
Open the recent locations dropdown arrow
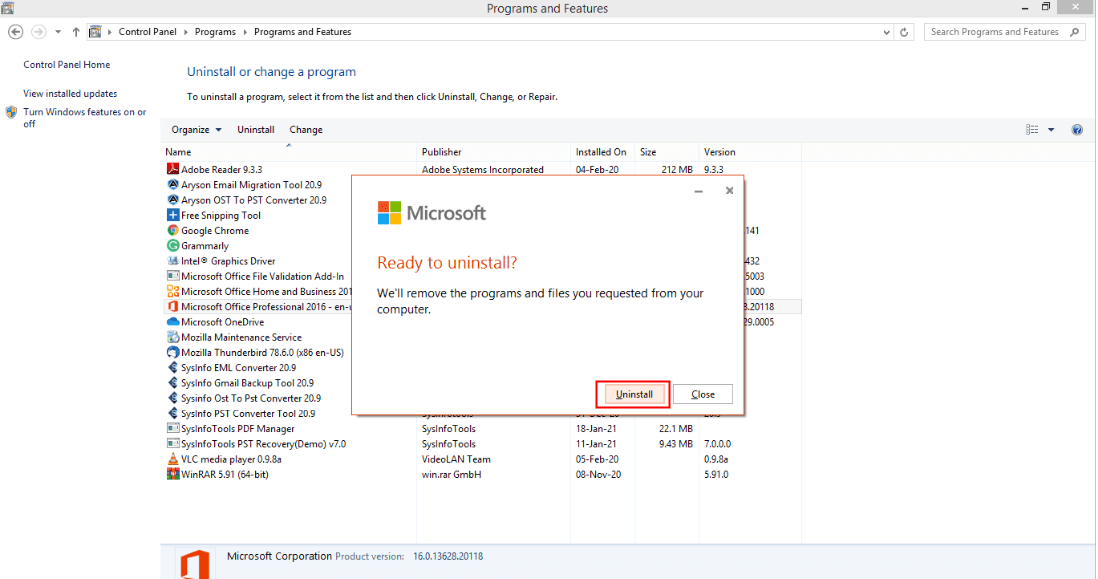point(58,32)
